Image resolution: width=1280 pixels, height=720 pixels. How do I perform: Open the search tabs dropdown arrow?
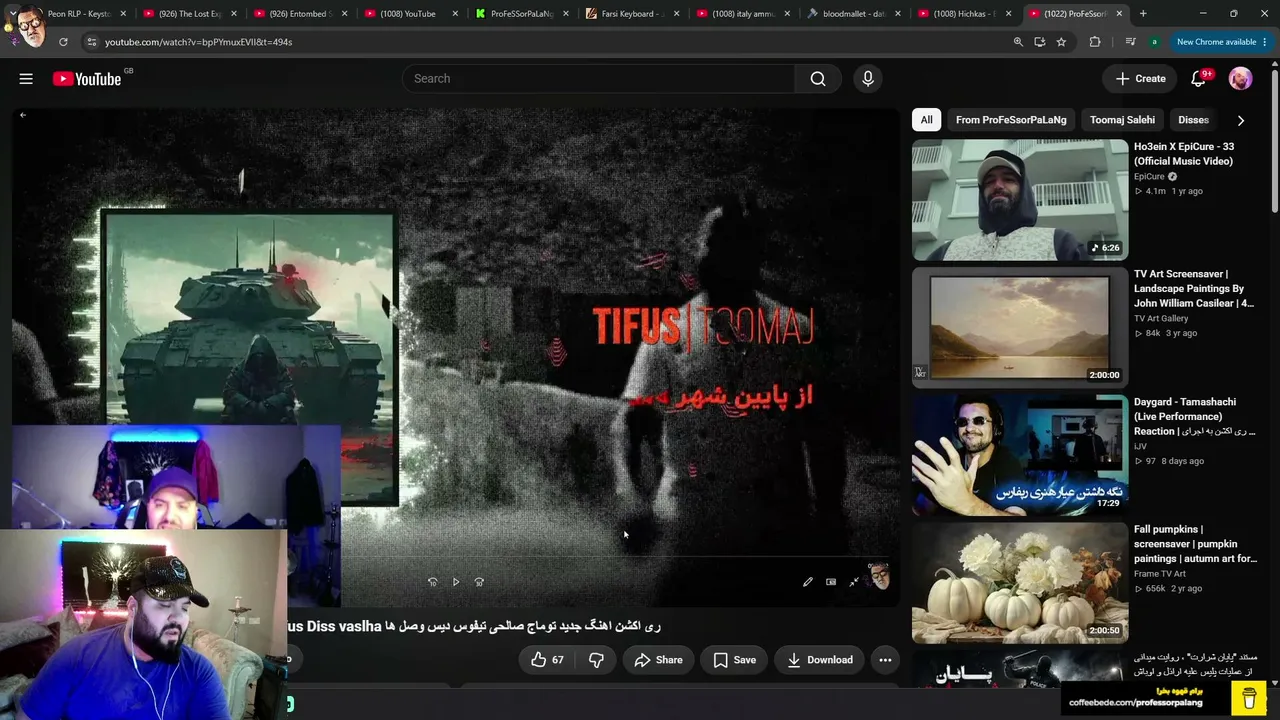[x=14, y=14]
